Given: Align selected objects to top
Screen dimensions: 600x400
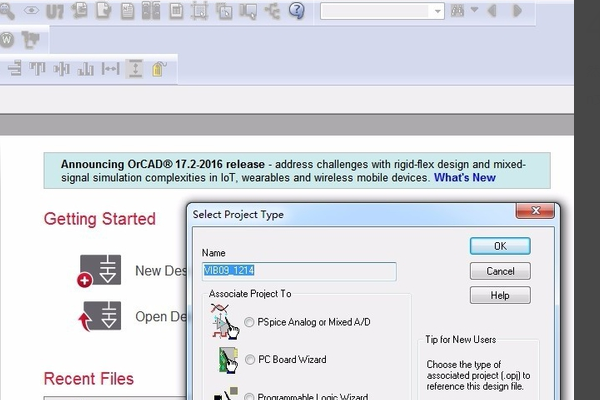Looking at the screenshot, I should pyautogui.click(x=38, y=69).
